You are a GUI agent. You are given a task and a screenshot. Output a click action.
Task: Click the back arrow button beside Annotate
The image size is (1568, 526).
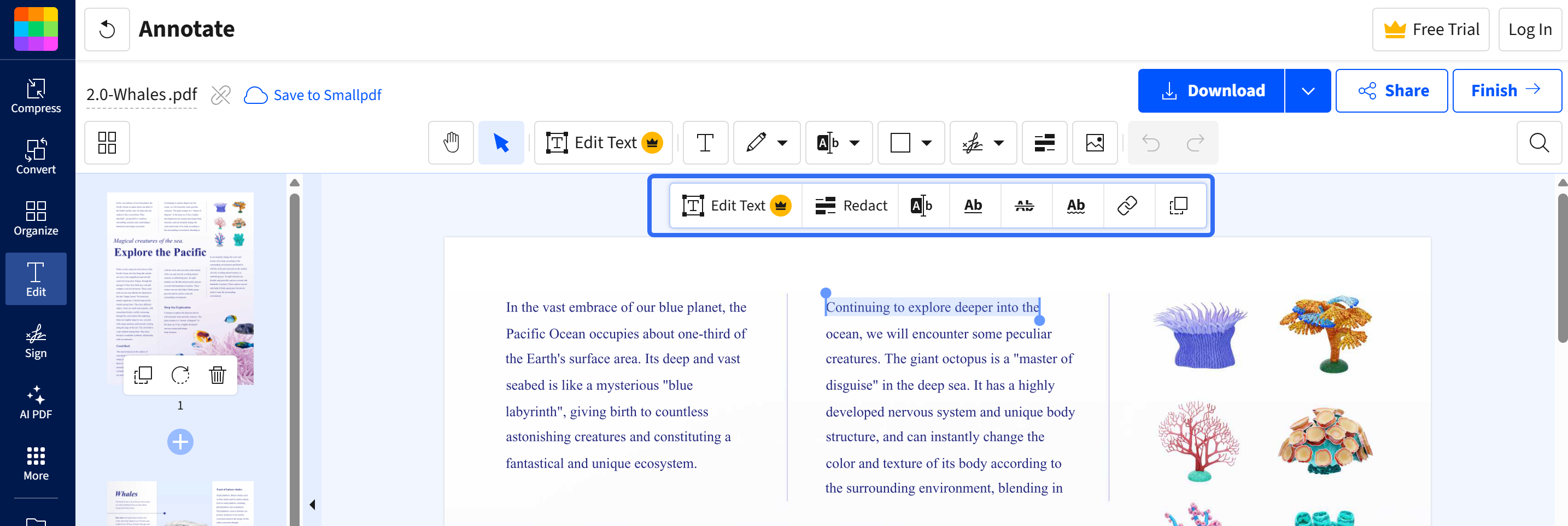tap(107, 29)
